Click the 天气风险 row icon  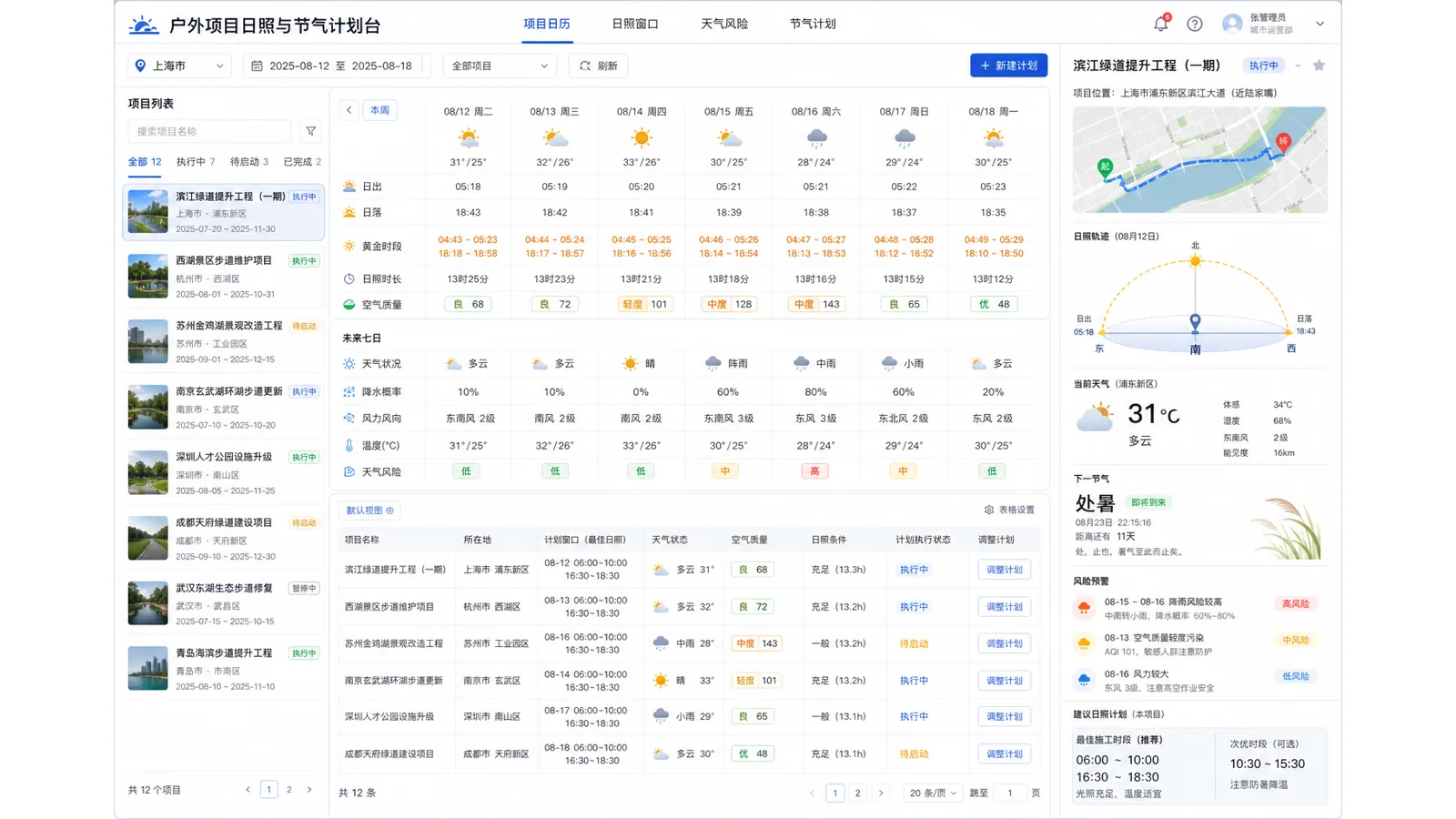(349, 471)
